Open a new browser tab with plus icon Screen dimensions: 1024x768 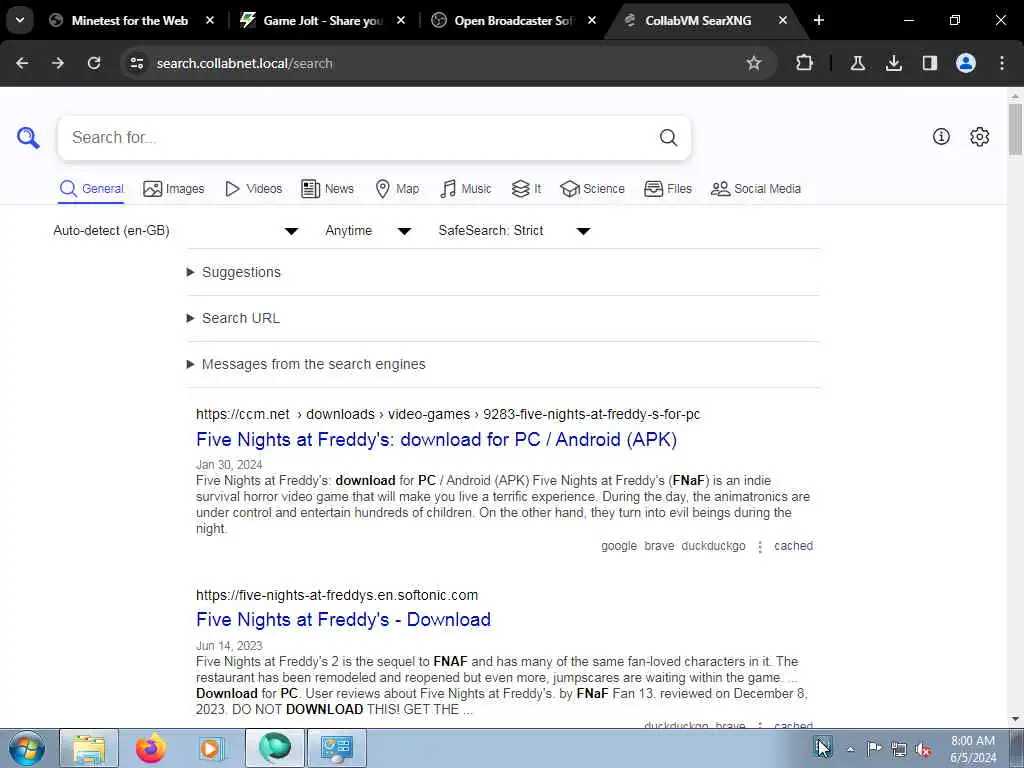[819, 20]
